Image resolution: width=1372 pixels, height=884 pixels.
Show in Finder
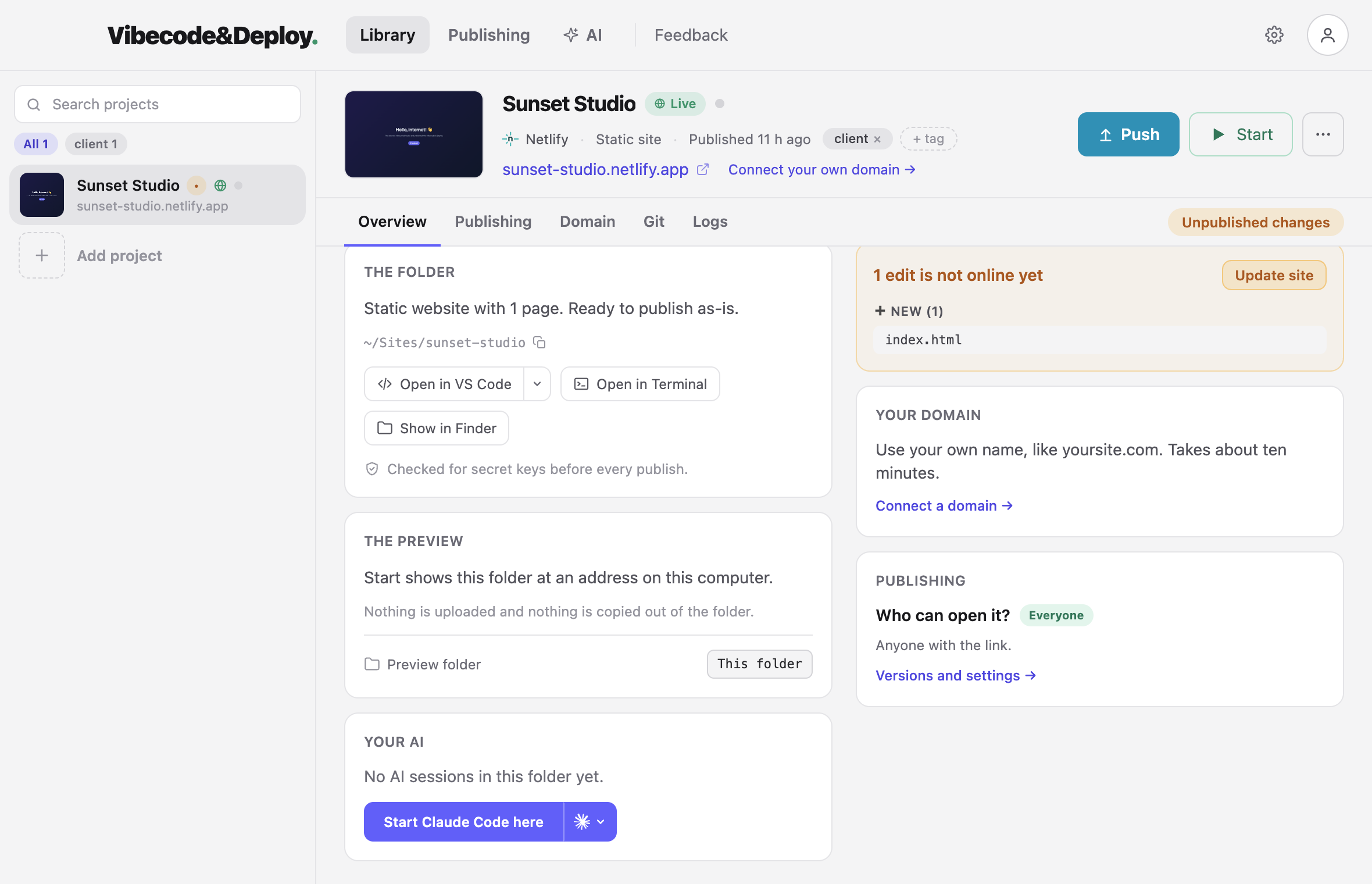tap(437, 428)
